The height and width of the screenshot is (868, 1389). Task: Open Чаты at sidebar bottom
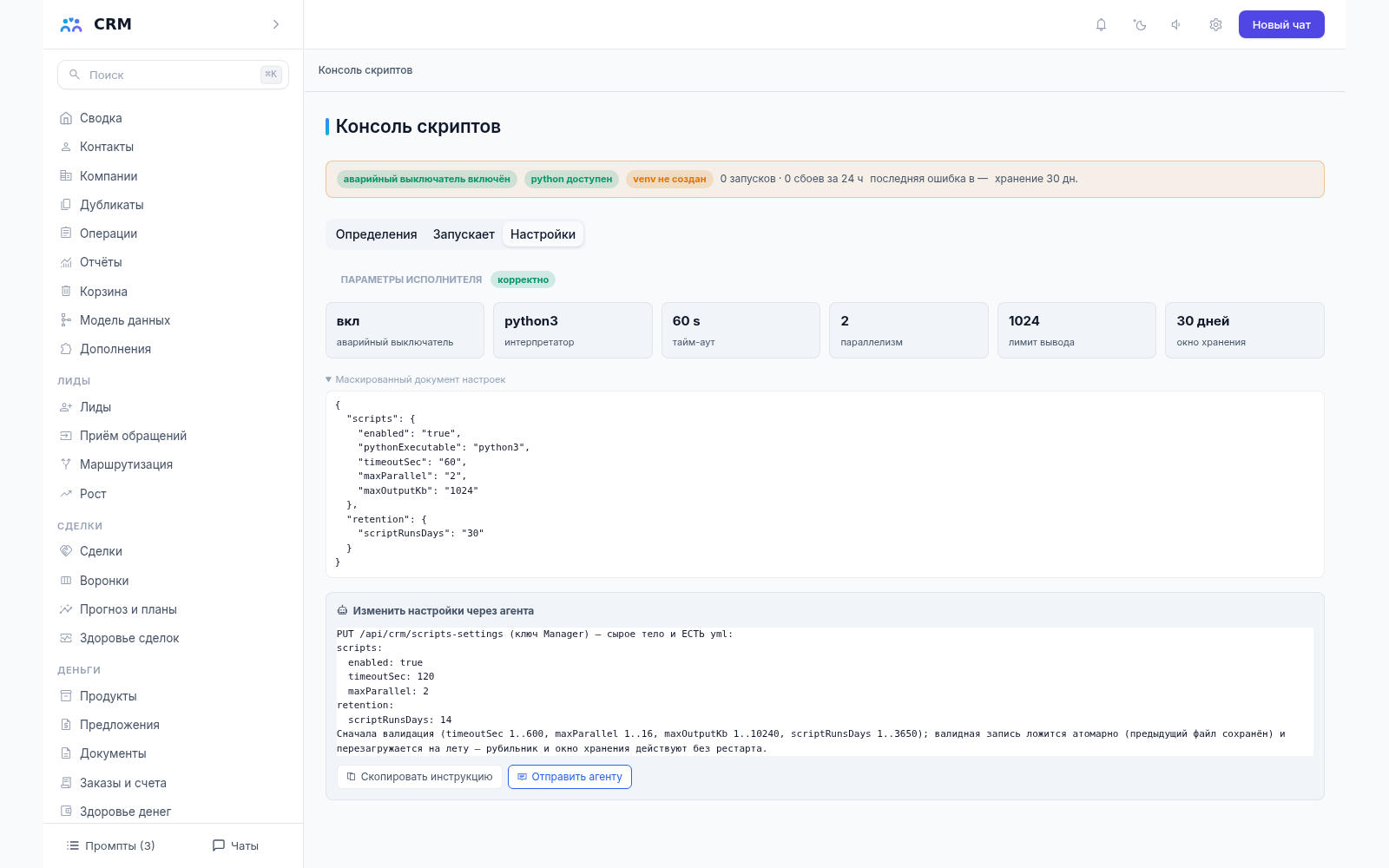(x=235, y=845)
